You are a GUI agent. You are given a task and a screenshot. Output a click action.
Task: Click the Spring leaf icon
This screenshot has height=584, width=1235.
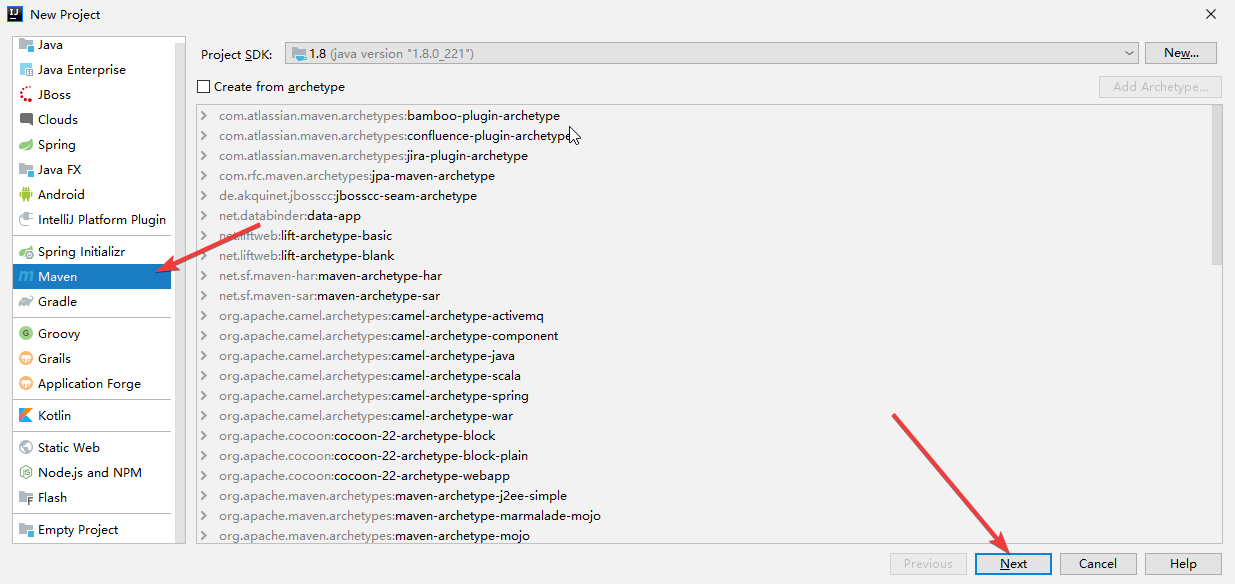(27, 145)
